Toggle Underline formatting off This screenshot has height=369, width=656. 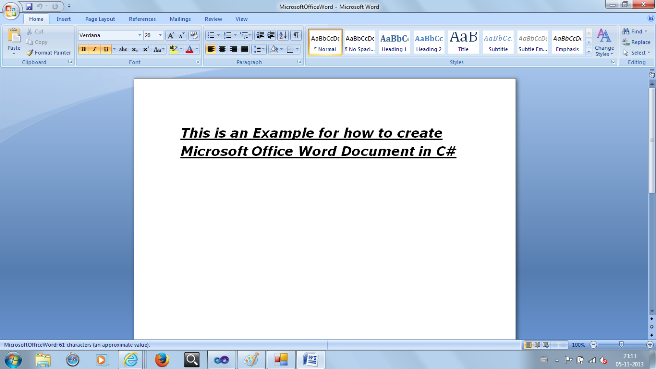(106, 49)
